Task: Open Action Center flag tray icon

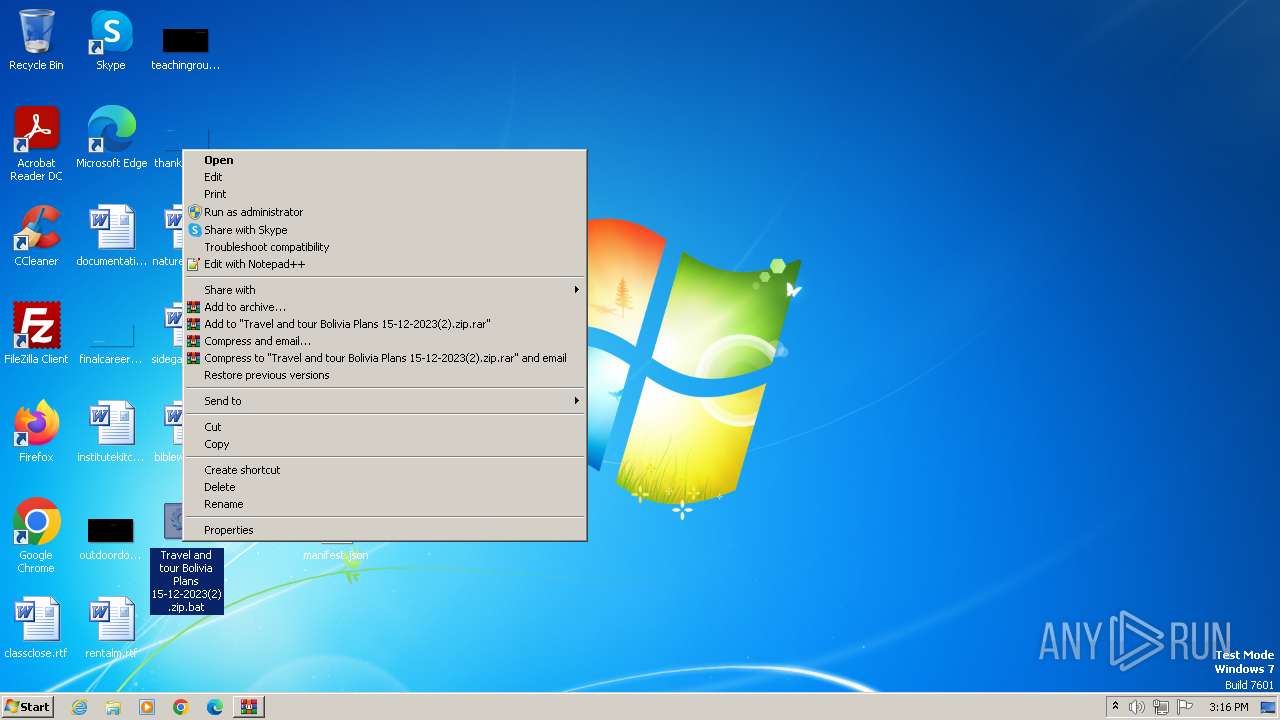Action: [1185, 707]
